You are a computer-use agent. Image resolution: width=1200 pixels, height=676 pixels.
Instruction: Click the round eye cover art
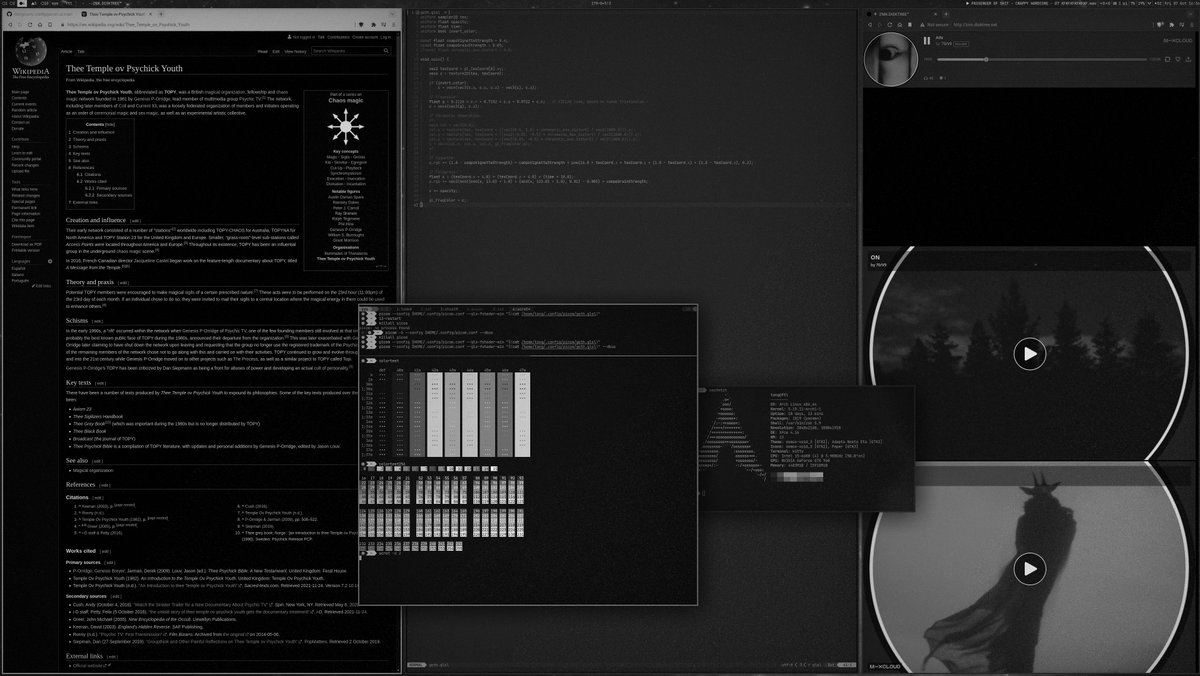[891, 59]
